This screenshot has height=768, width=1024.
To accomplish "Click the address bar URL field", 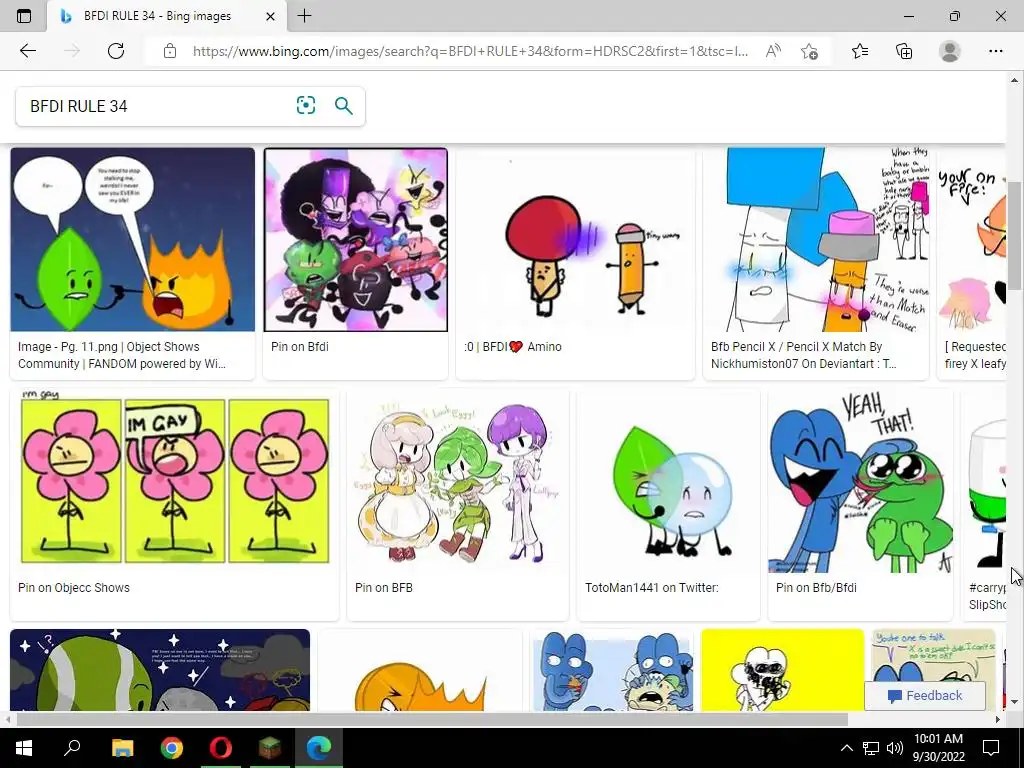I will 470,51.
